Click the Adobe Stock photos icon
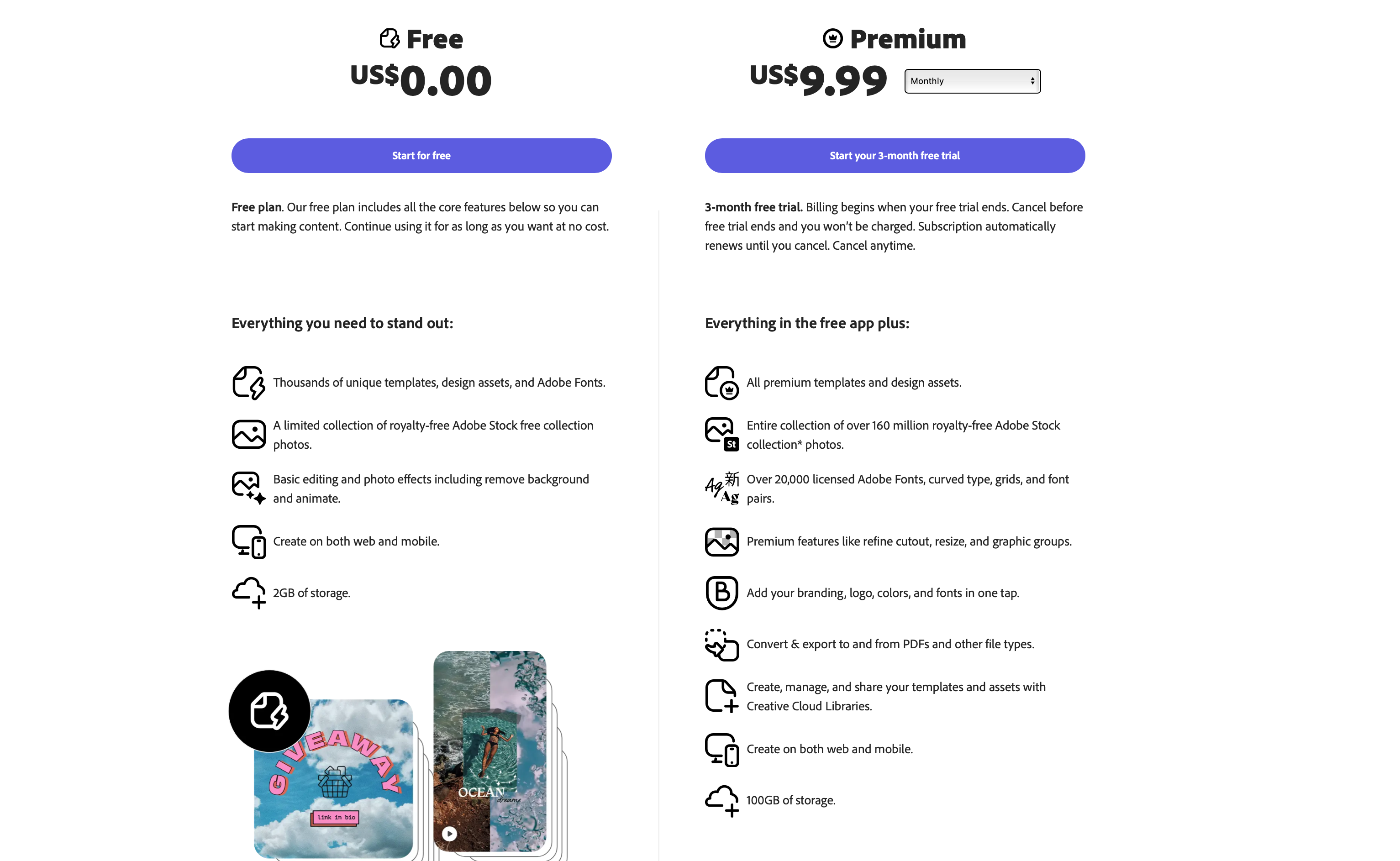The image size is (1400, 861). point(721,434)
